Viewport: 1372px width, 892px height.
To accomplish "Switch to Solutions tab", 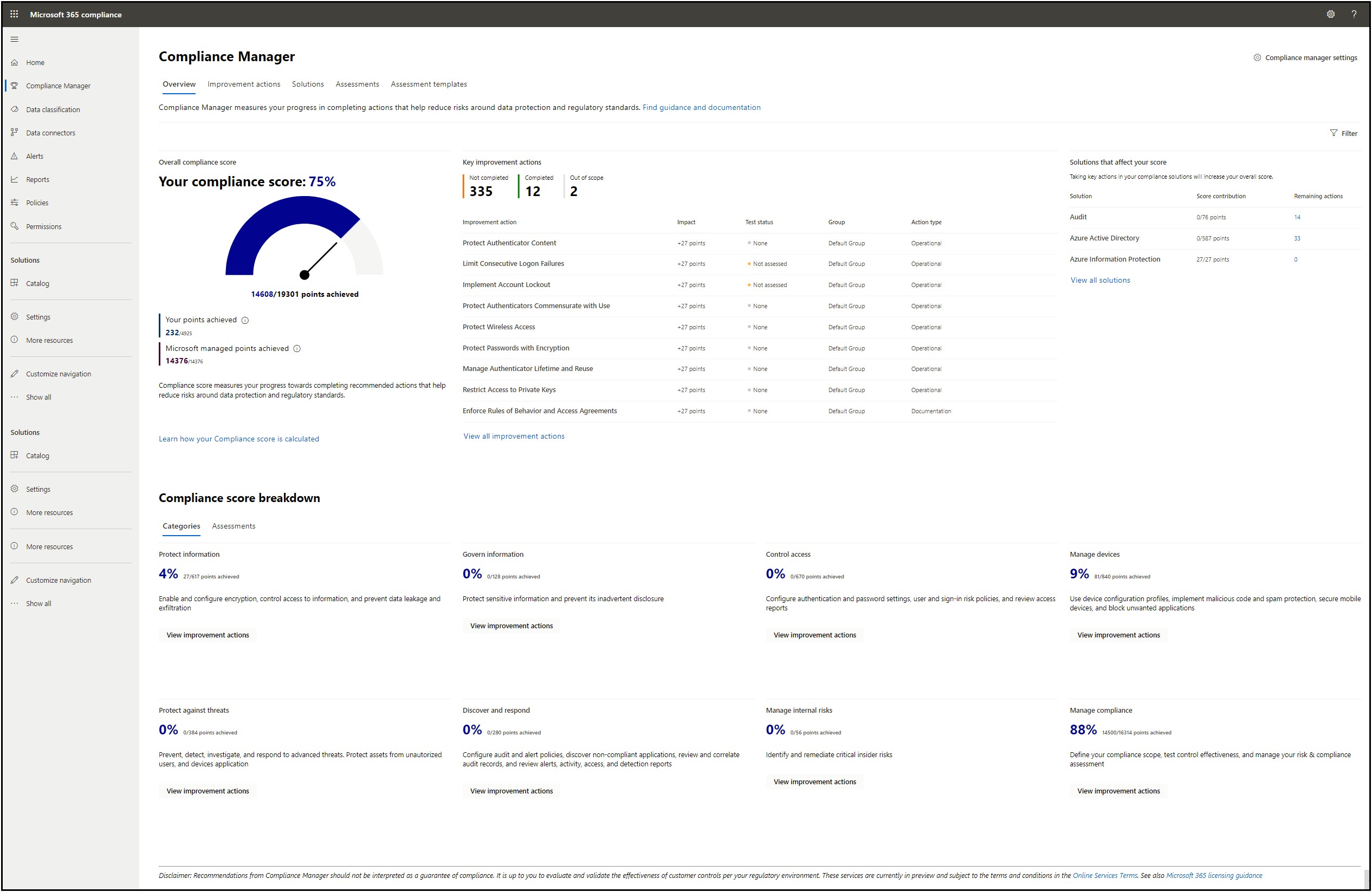I will pos(308,84).
